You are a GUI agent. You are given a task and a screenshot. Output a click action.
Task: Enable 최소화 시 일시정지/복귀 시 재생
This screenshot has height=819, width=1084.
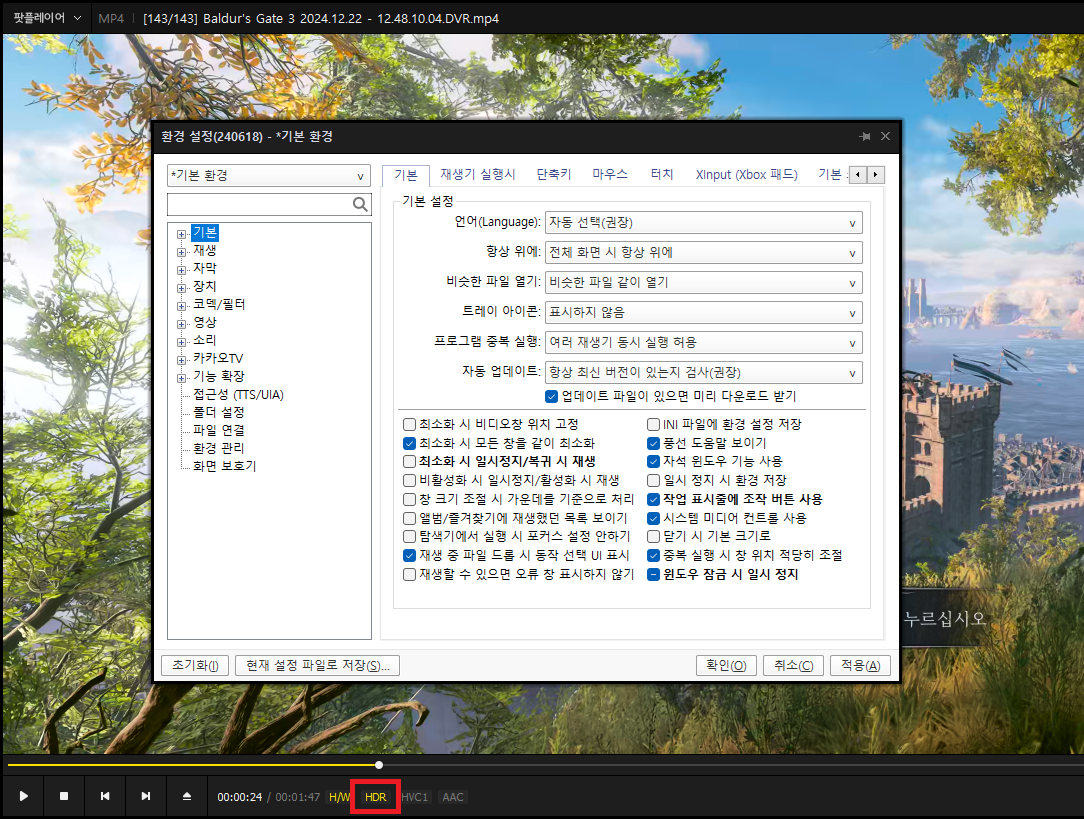click(409, 461)
